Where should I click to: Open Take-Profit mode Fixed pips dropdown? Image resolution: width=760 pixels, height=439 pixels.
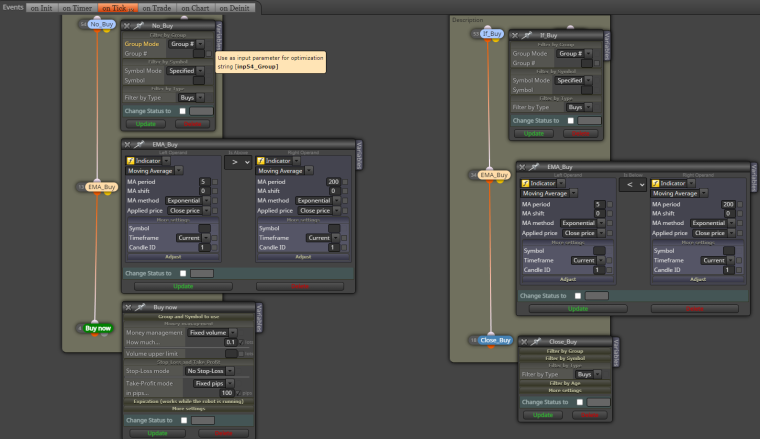click(214, 383)
